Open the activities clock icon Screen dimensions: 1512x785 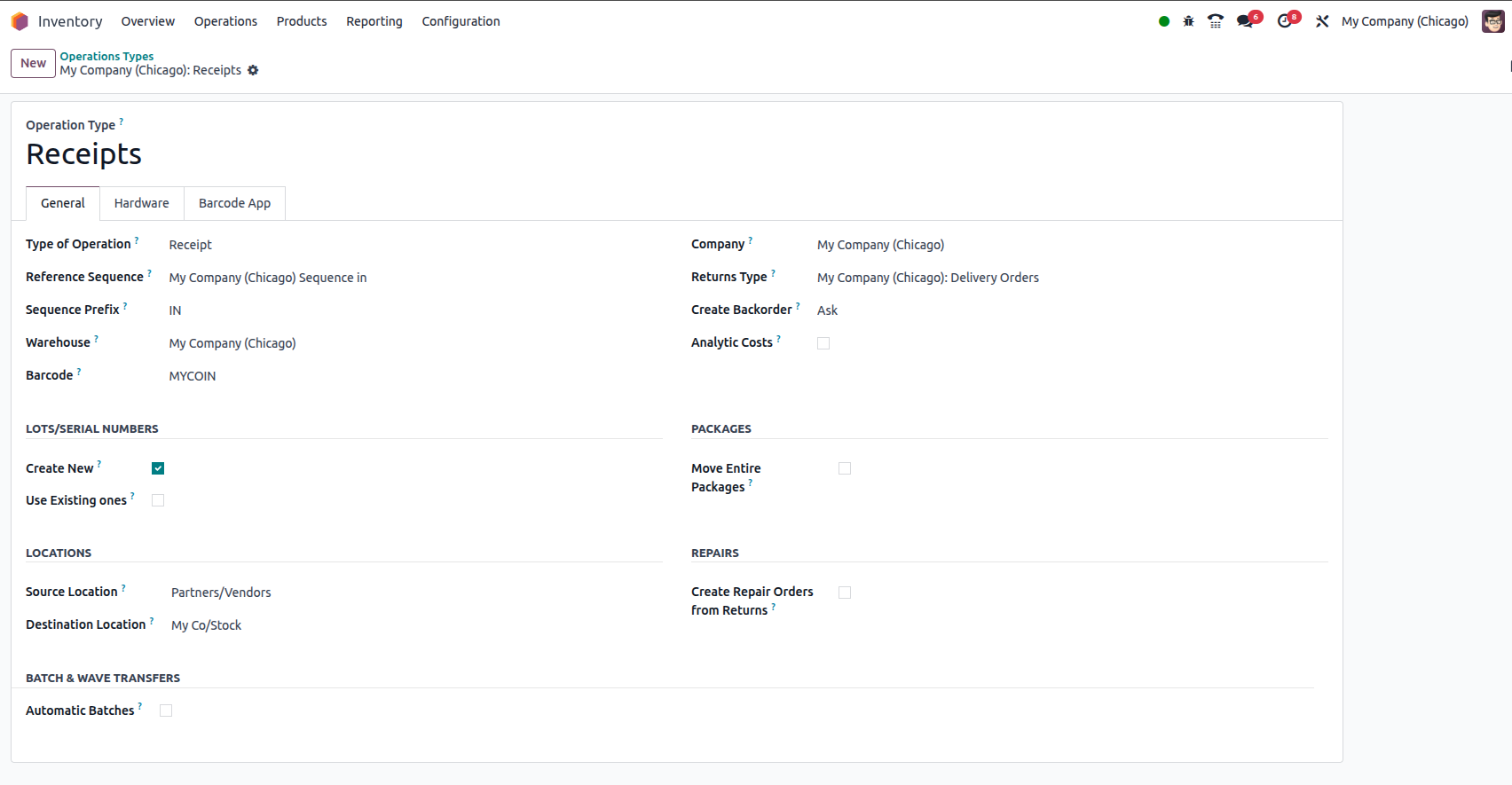click(1284, 21)
